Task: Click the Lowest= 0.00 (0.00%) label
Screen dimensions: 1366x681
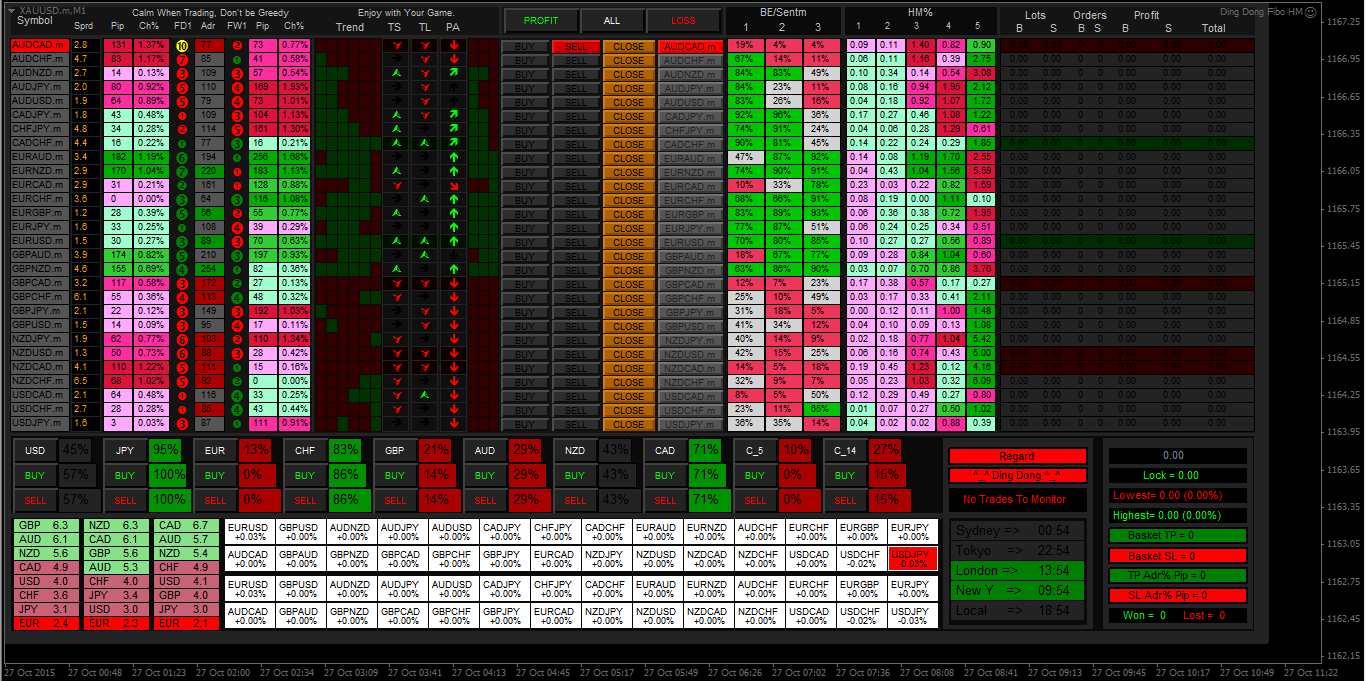Action: coord(1177,496)
